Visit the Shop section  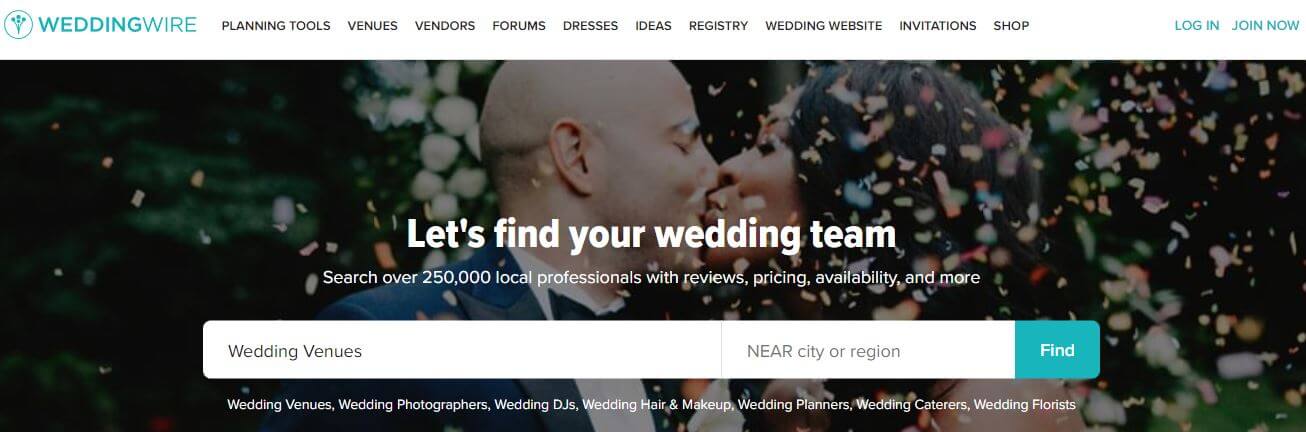(1011, 26)
